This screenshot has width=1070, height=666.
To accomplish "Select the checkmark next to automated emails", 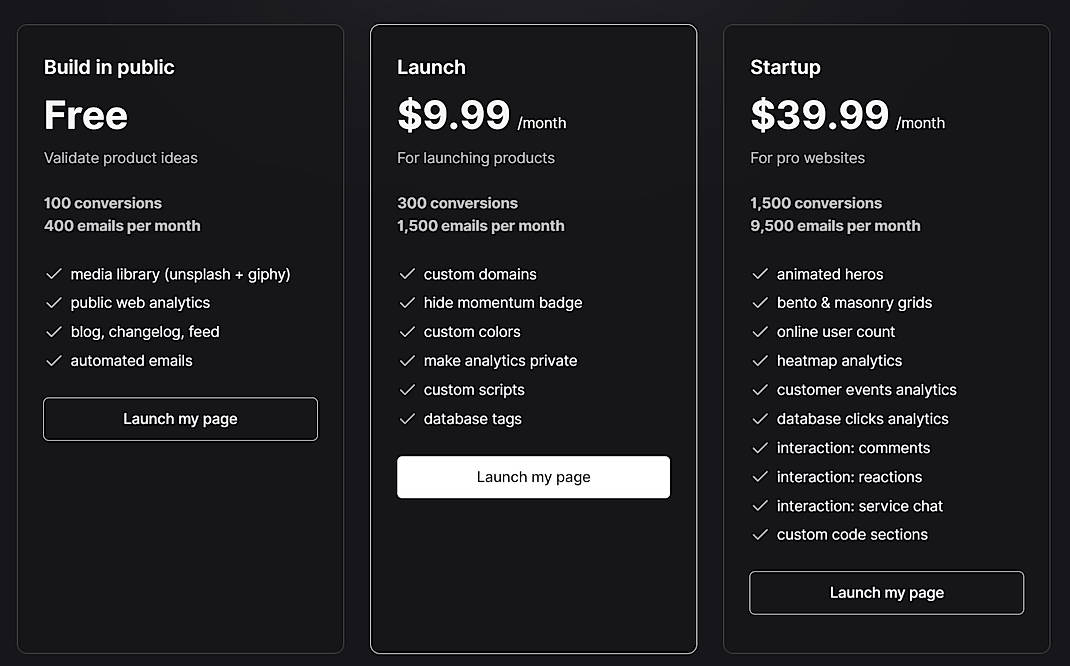I will [54, 360].
